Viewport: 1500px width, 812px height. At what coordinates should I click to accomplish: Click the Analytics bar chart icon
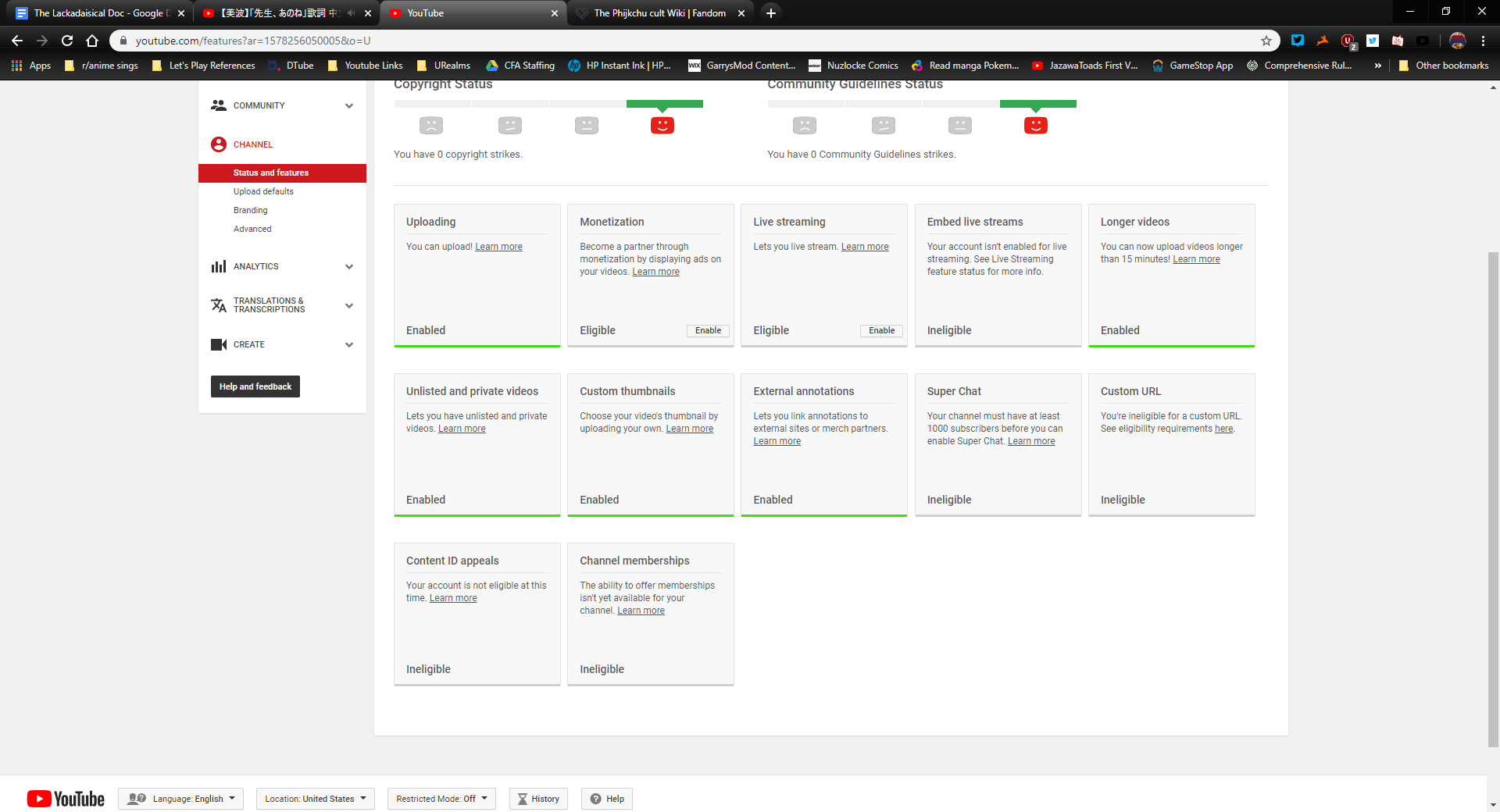pyautogui.click(x=219, y=266)
